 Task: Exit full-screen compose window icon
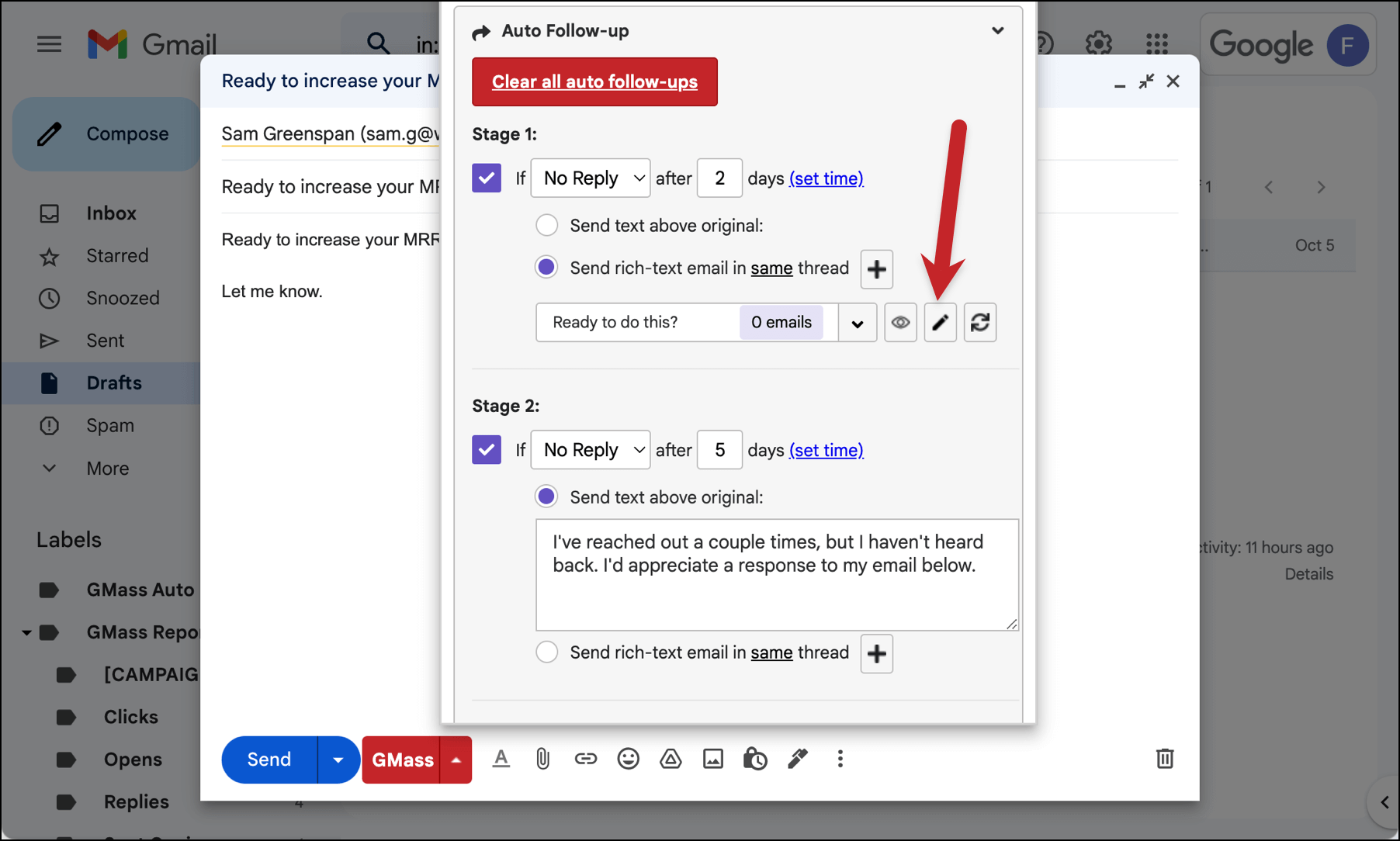[1146, 81]
